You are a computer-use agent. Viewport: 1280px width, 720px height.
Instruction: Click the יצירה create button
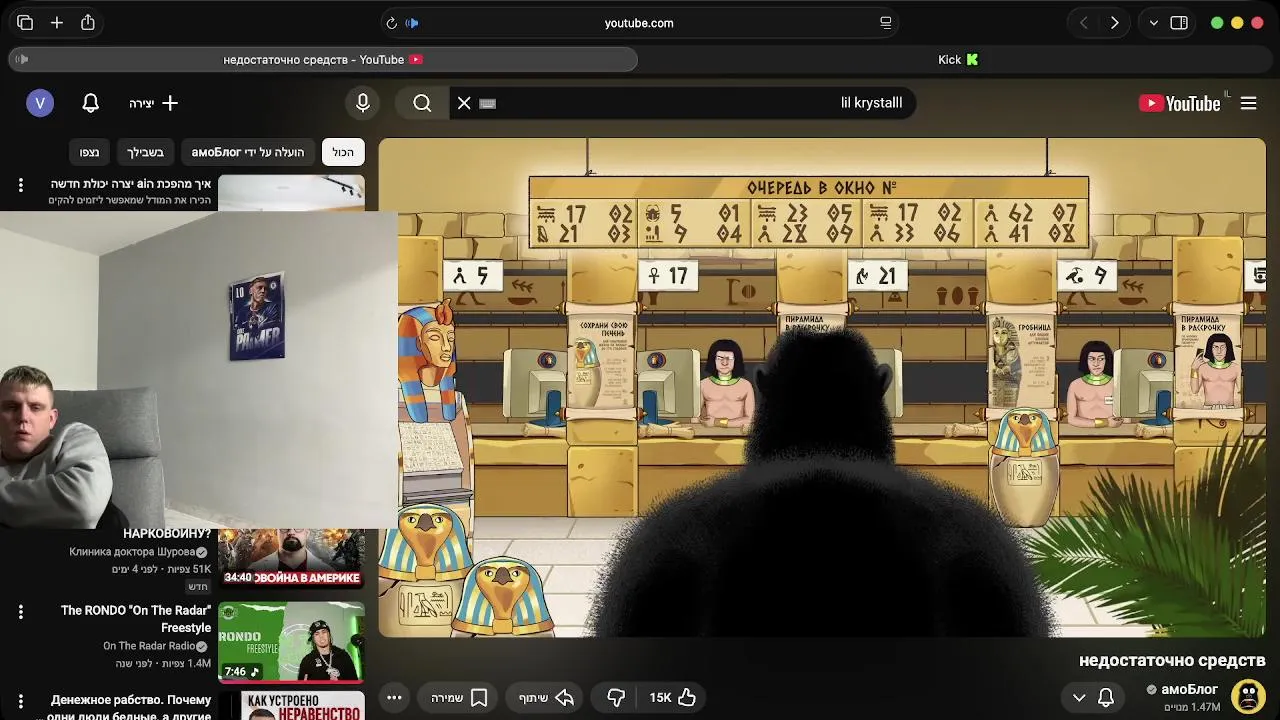coord(154,103)
